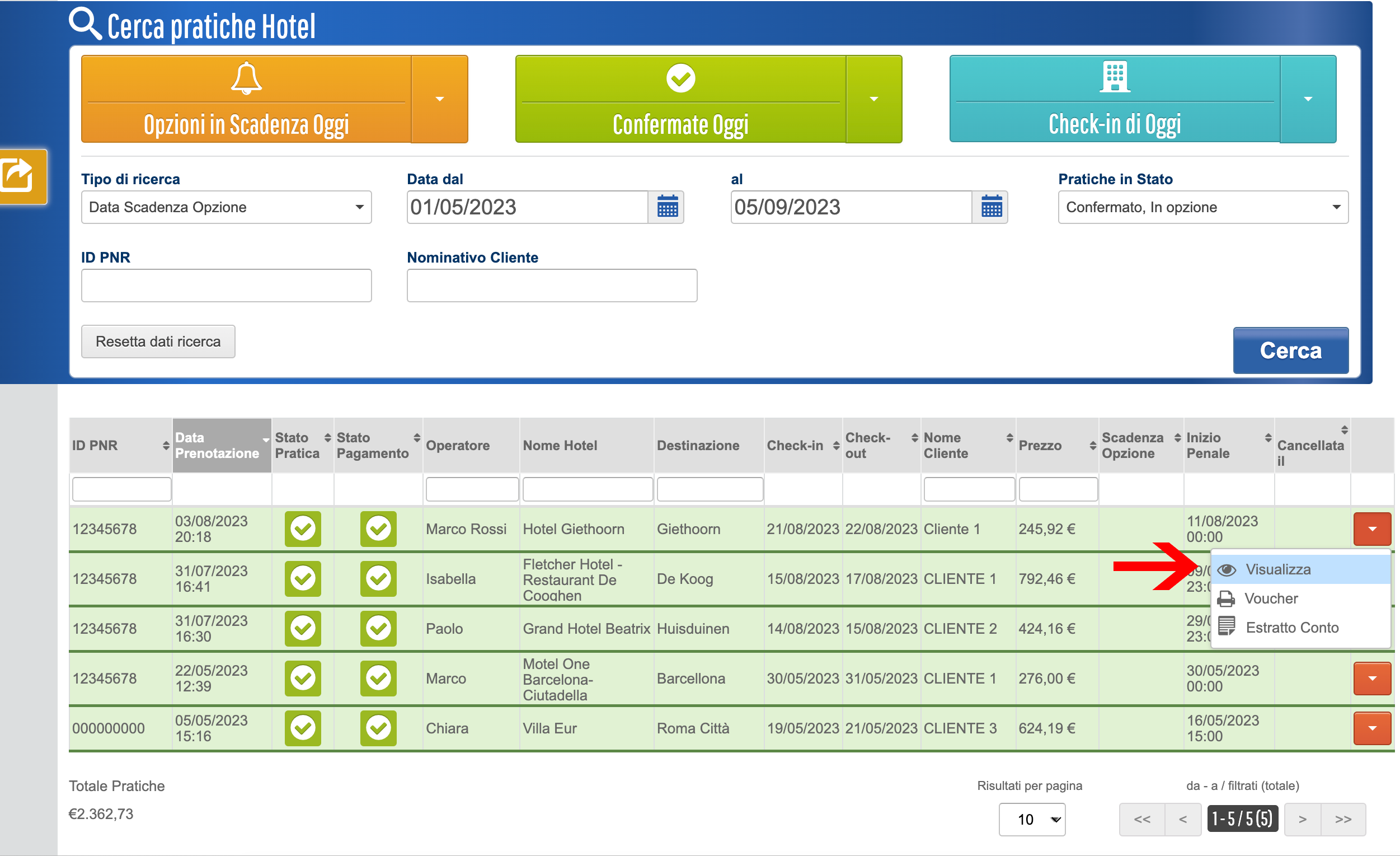1400x856 pixels.
Task: Open the Tipo di ricerca dropdown
Action: tap(226, 207)
